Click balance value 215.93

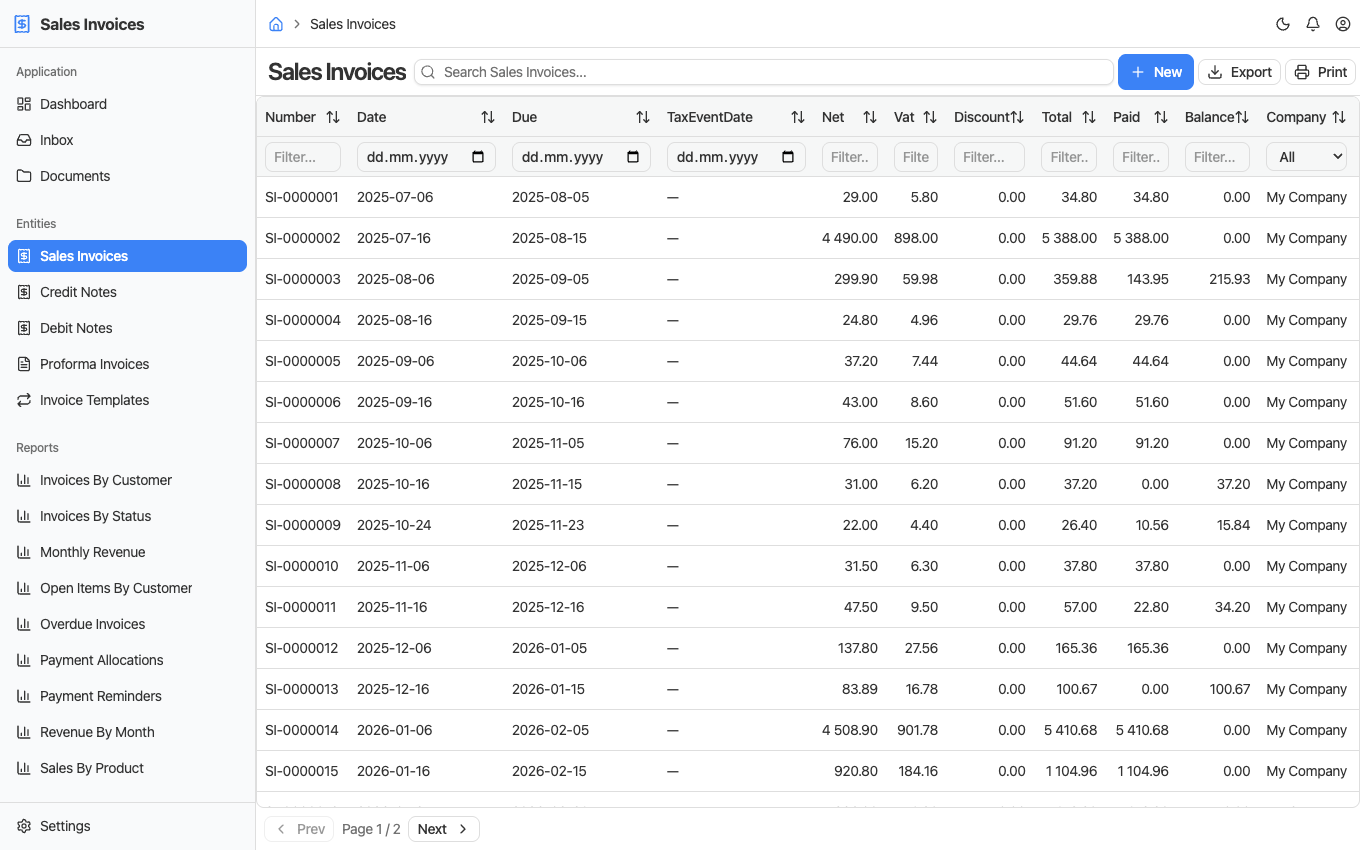(1229, 279)
